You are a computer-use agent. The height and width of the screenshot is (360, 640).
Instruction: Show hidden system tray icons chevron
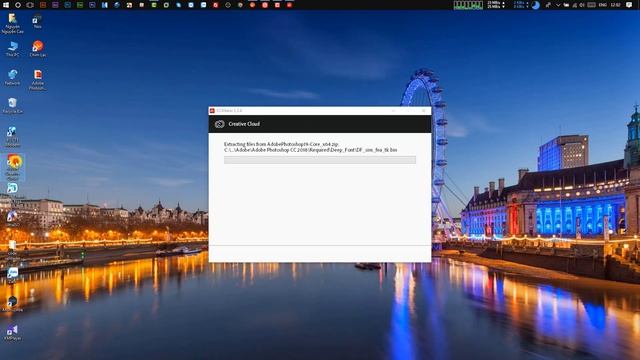click(x=558, y=5)
